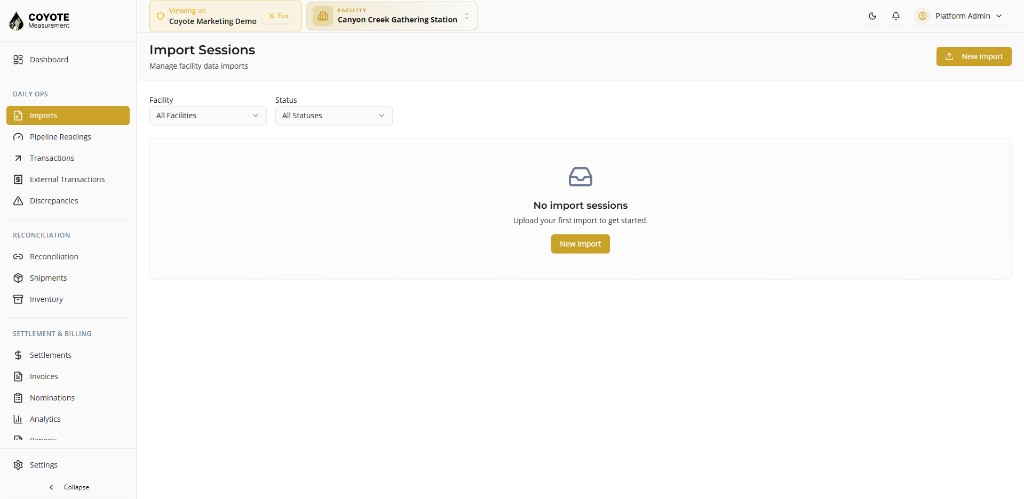Screen dimensions: 1024x499
Task: Click the External Transactions receipt icon
Action: (x=18, y=180)
